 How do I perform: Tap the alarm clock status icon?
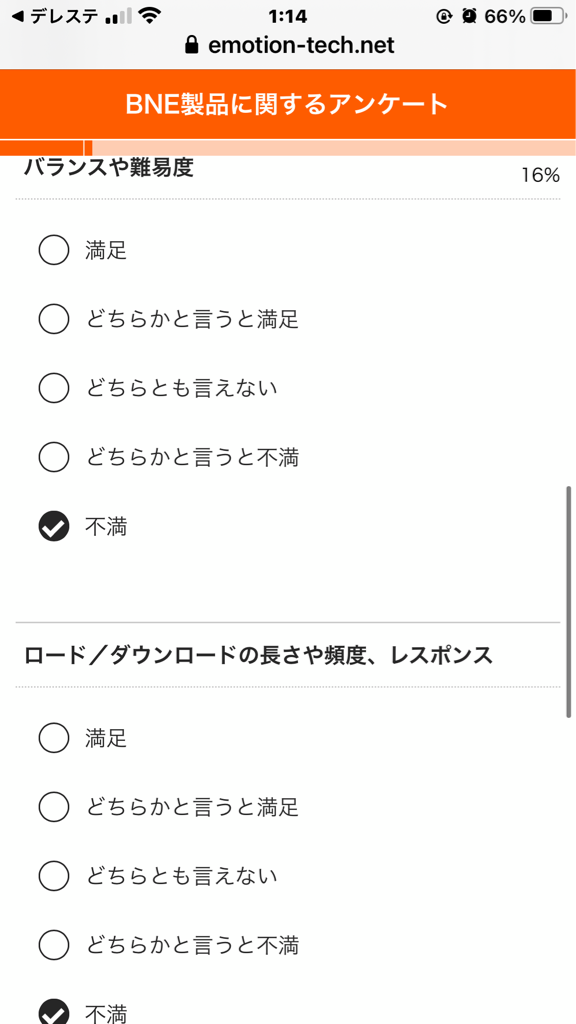point(469,17)
